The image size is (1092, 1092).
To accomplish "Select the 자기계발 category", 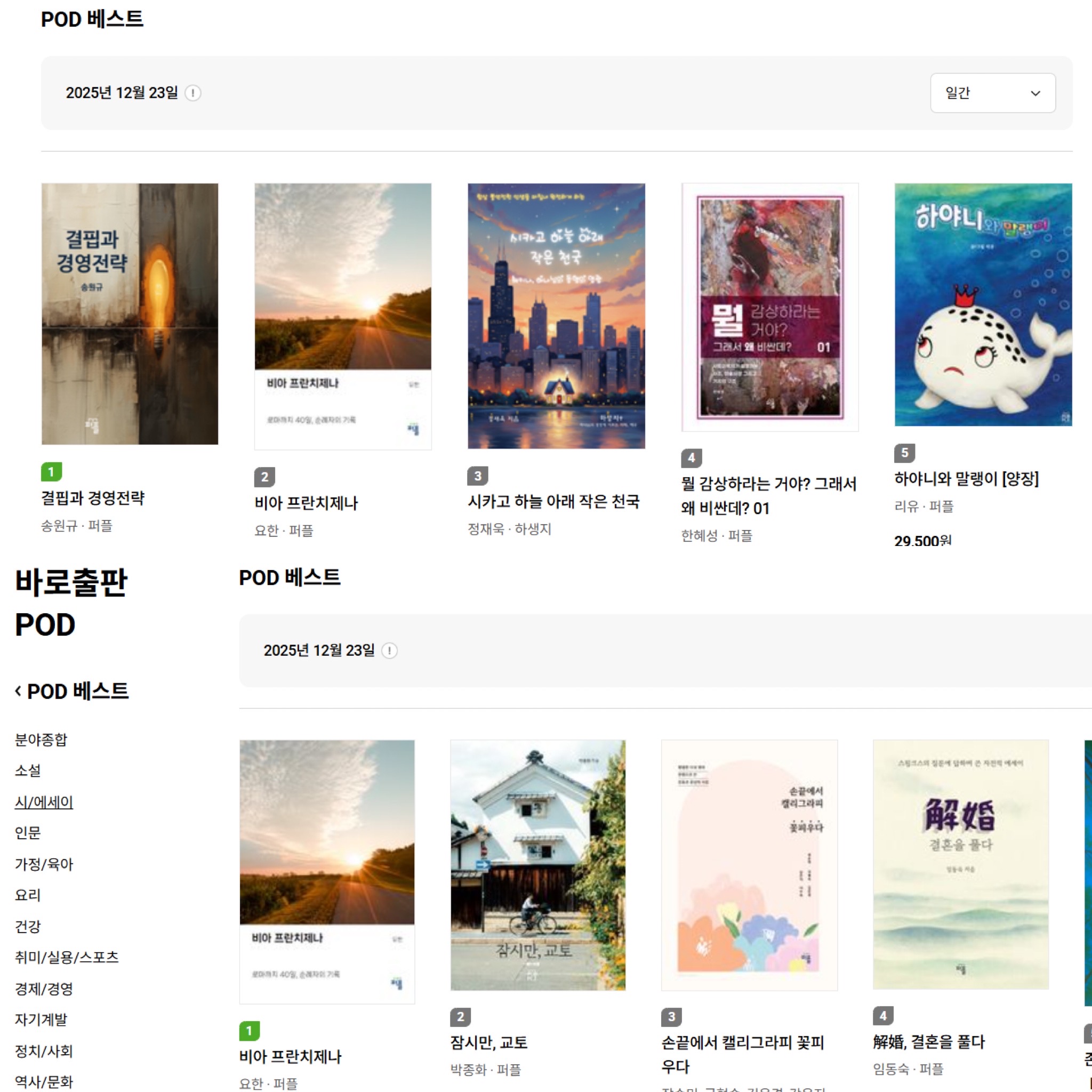I will click(x=41, y=1019).
